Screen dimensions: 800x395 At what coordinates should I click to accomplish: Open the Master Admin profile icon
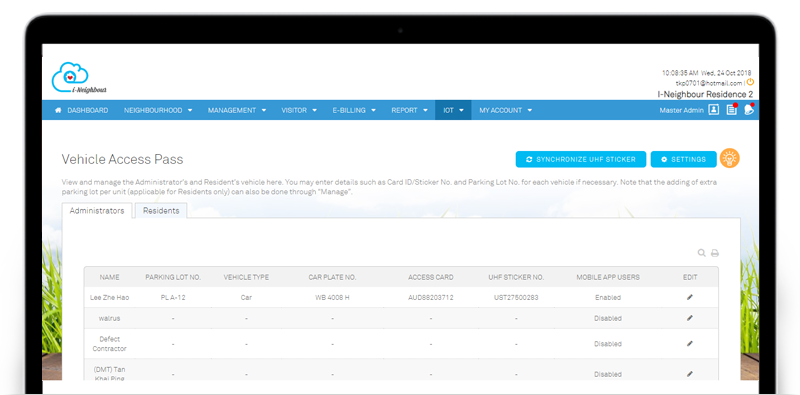(714, 110)
